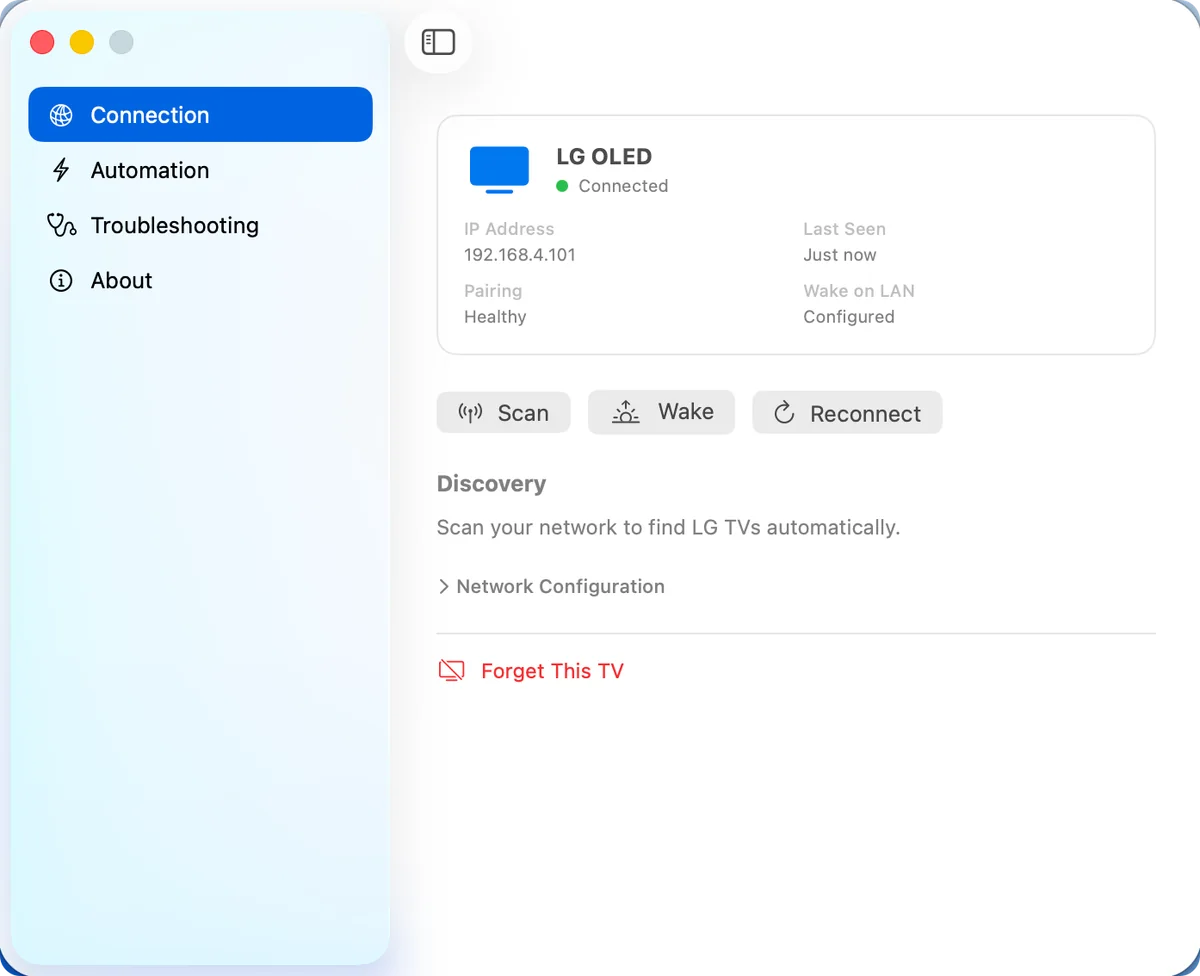Toggle the sidebar with the panel icon

438,42
